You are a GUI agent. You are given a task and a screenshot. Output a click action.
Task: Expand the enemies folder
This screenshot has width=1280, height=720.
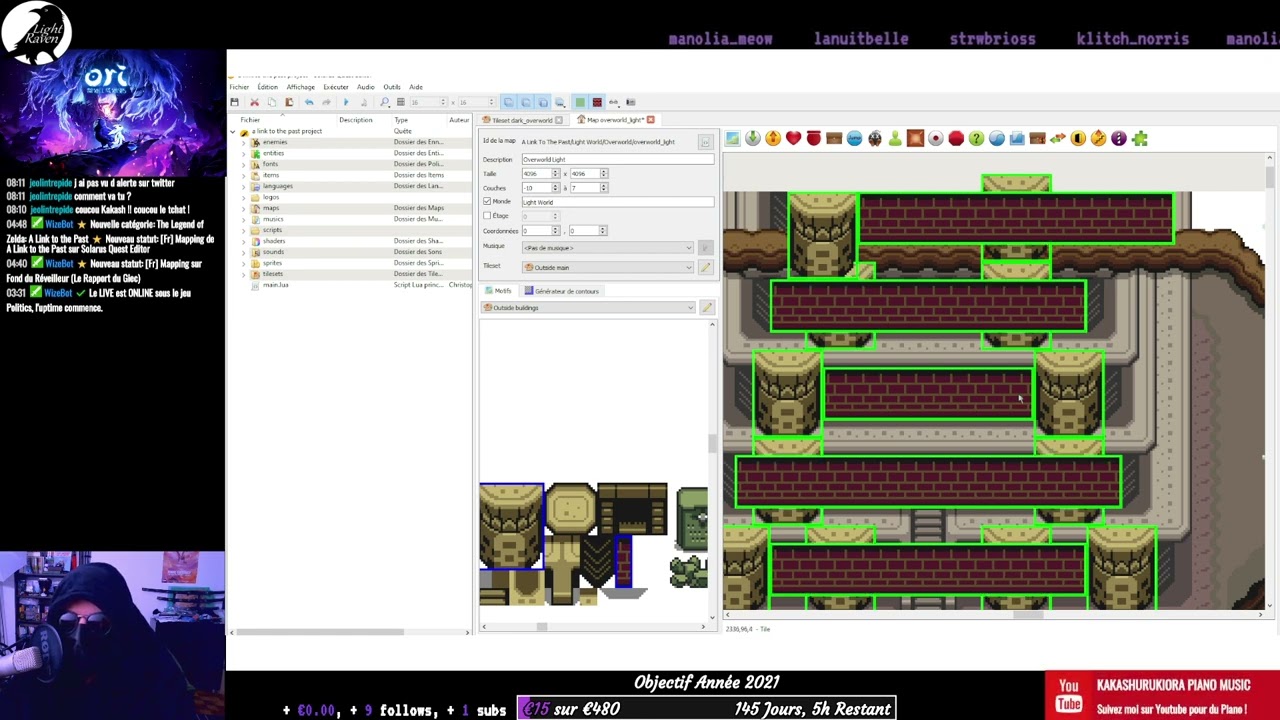pyautogui.click(x=243, y=142)
